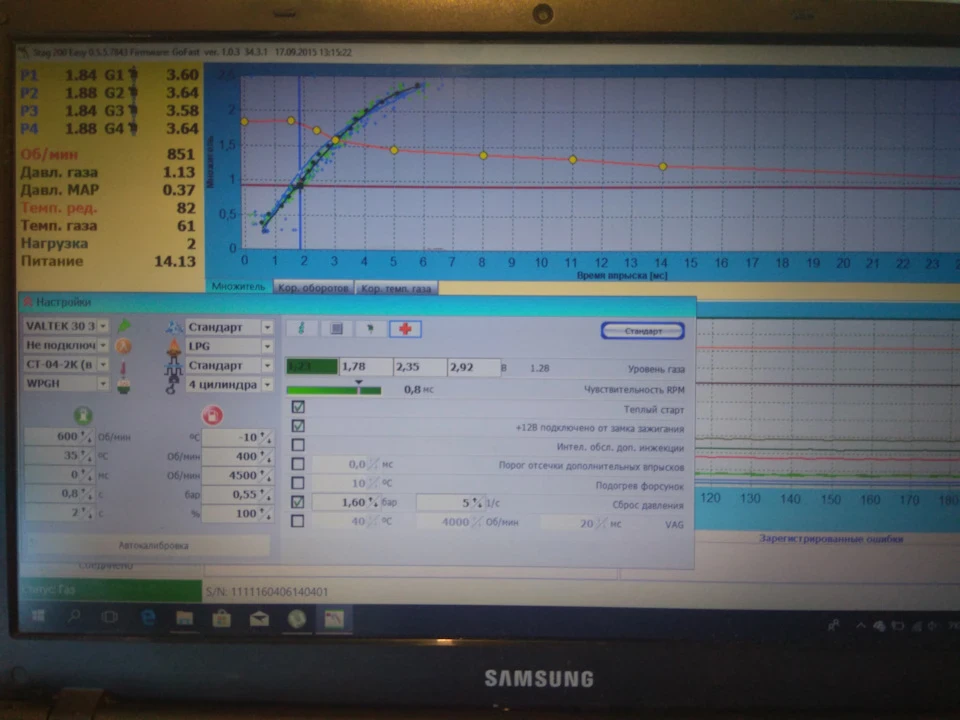This screenshot has width=960, height=720.
Task: Click the 1,78 gas level field
Action: (366, 367)
